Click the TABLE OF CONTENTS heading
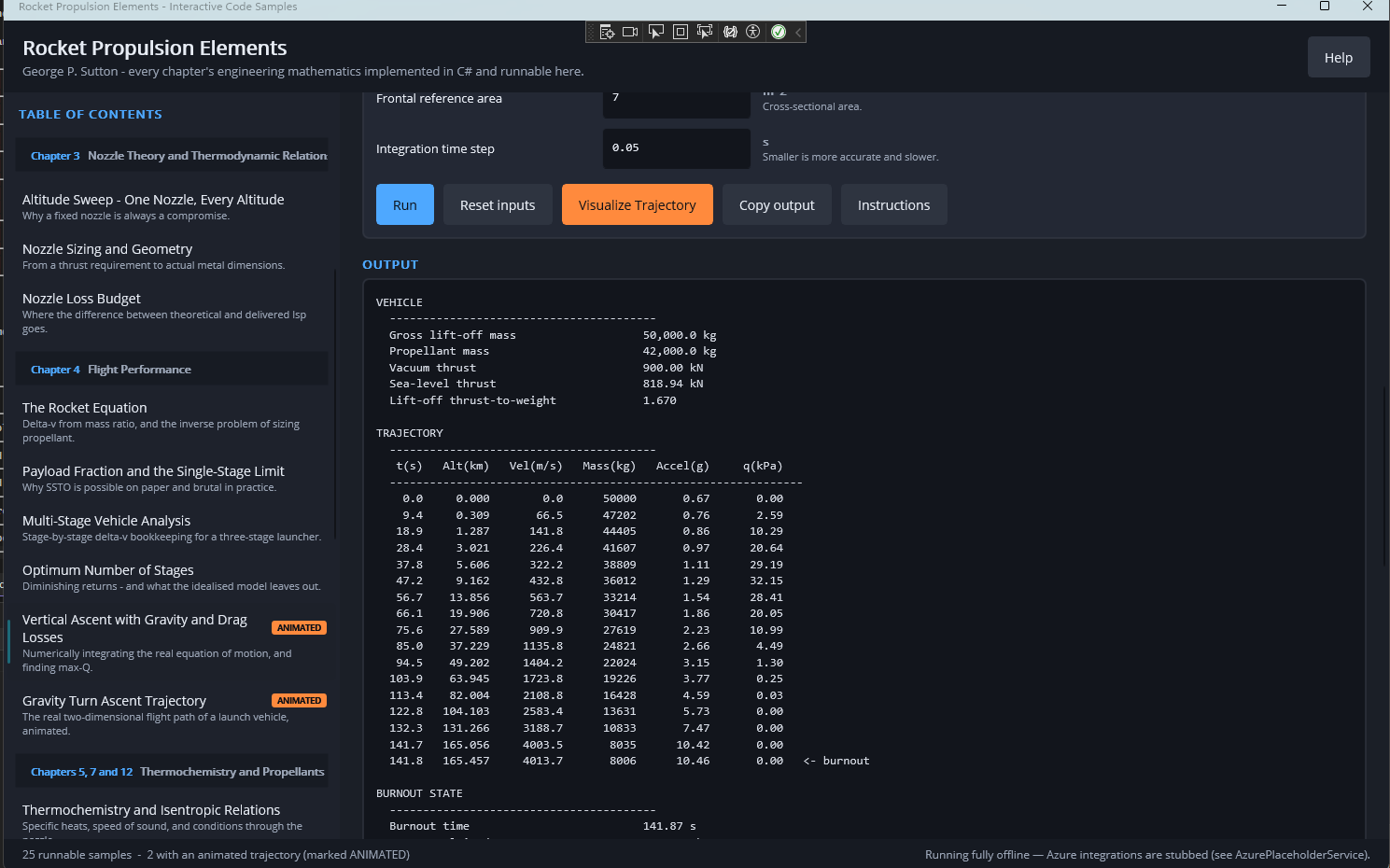 [91, 114]
